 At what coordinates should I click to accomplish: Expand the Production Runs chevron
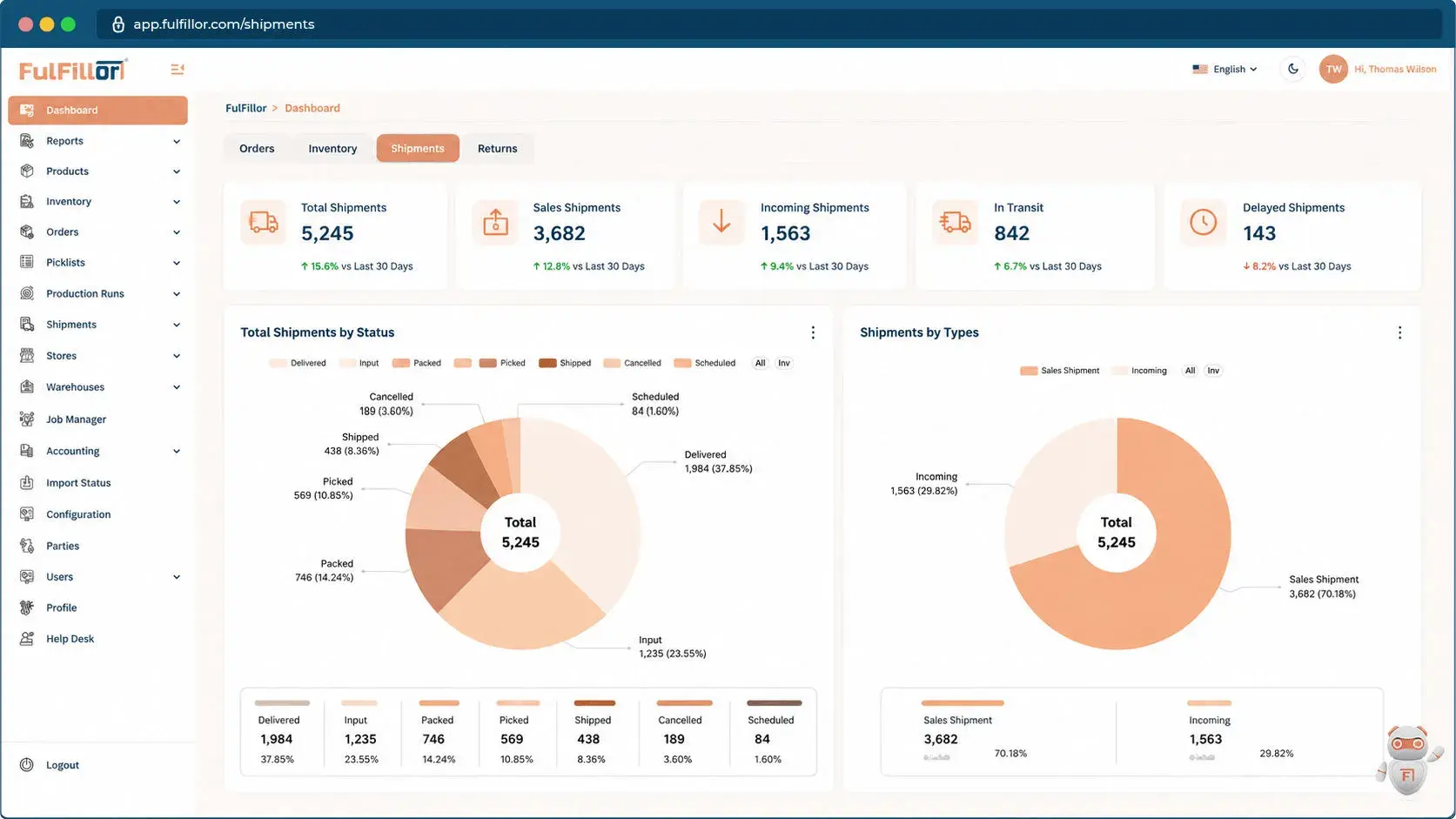(x=177, y=294)
